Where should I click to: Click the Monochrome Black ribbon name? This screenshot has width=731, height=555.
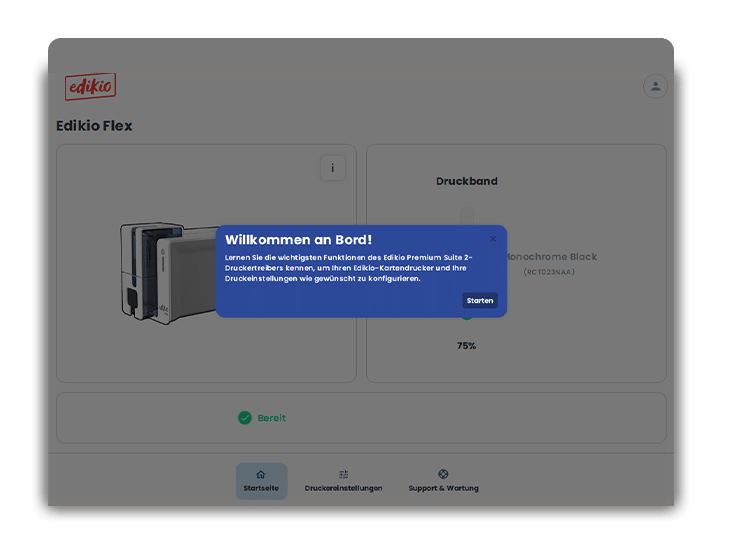(x=550, y=257)
